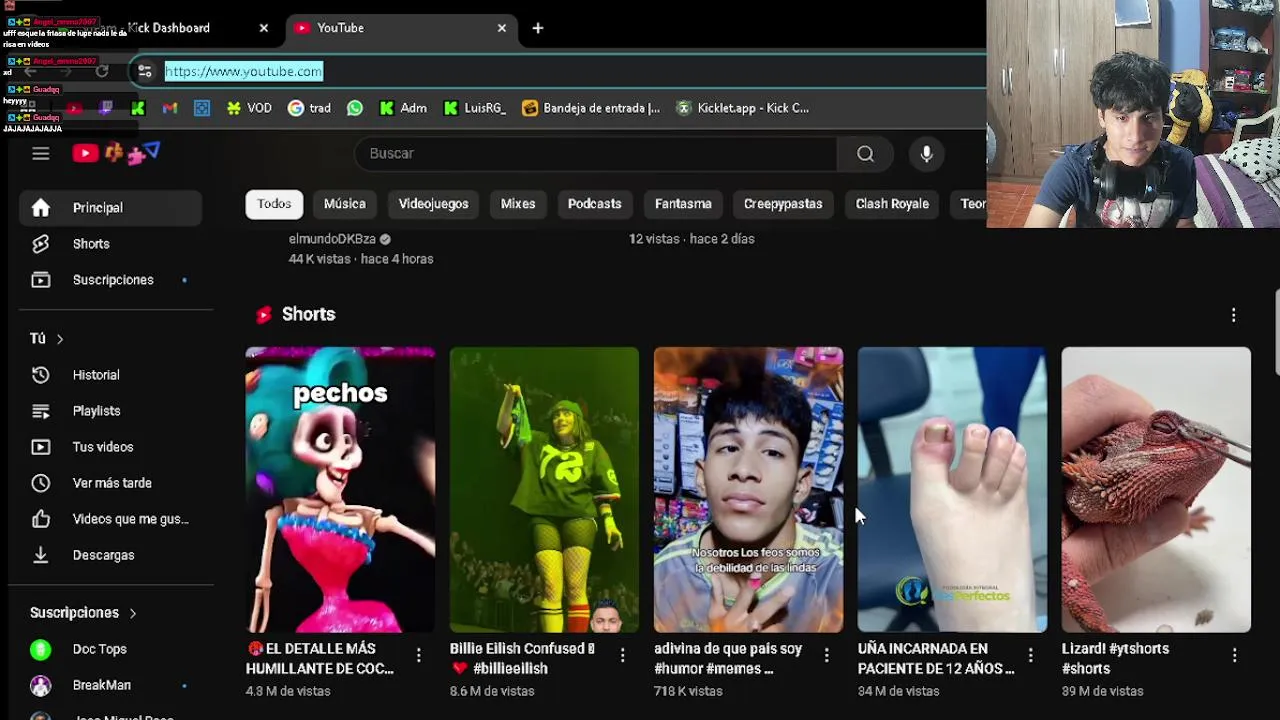Click the search magnifier button
The width and height of the screenshot is (1280, 720).
[865, 153]
